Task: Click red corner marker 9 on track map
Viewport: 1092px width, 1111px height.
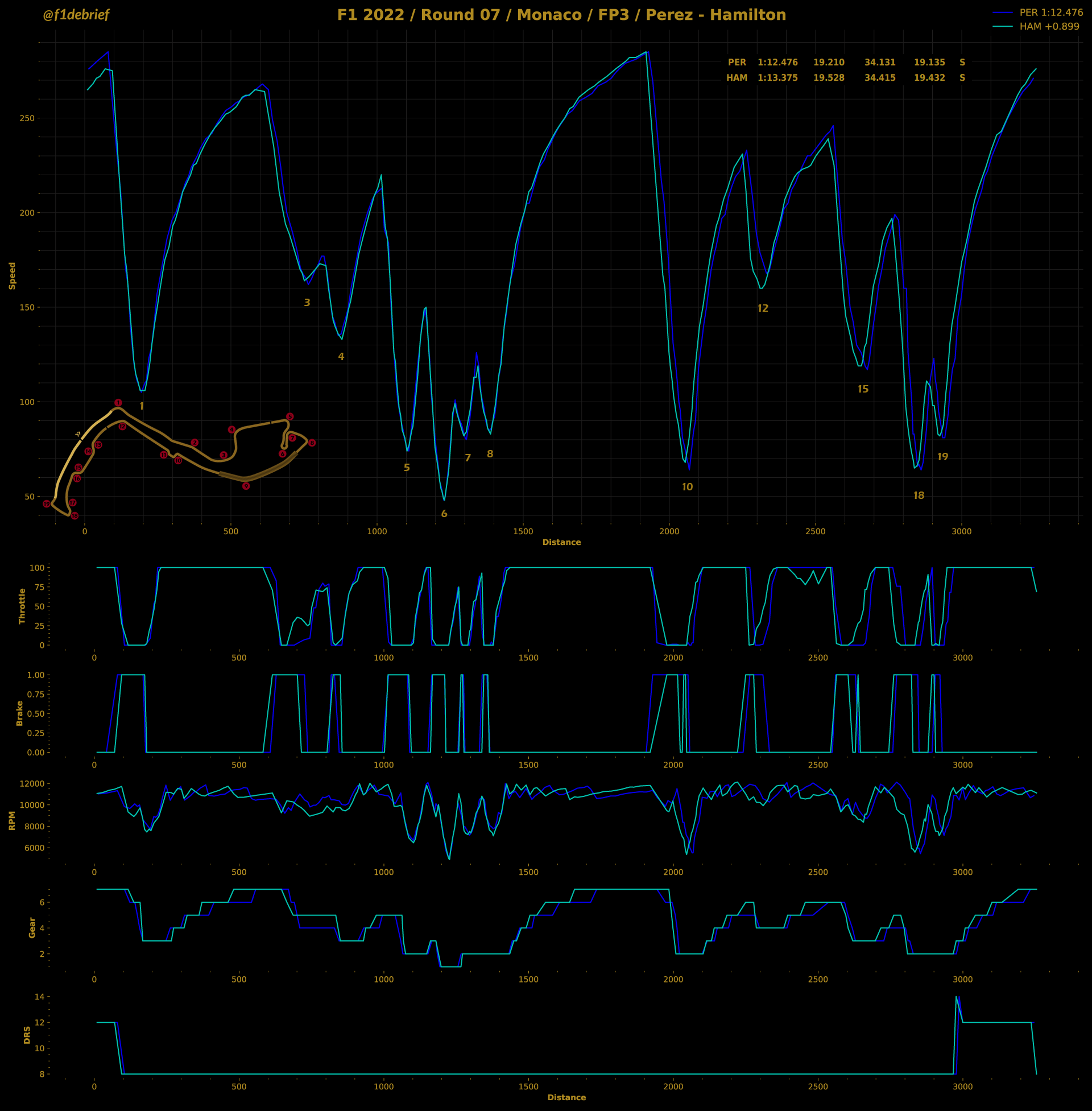Action: (x=246, y=486)
